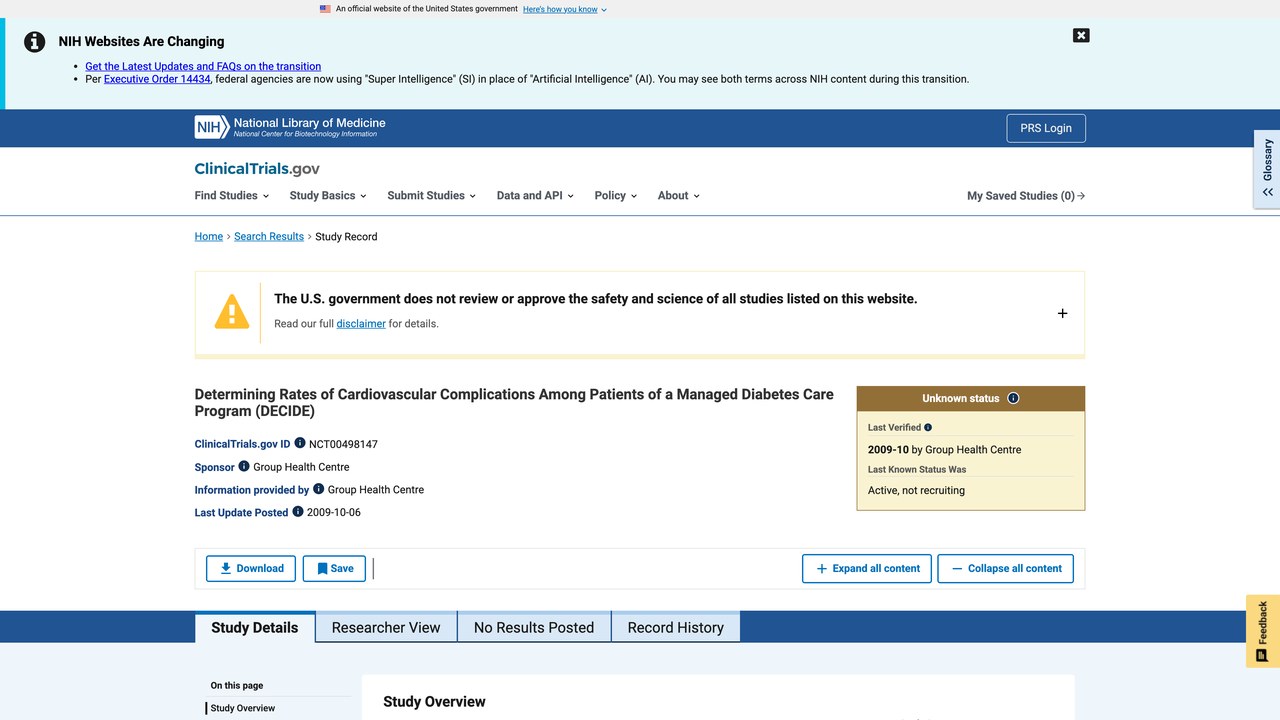Open 'Get the Latest Updates and FAQs' link
The width and height of the screenshot is (1280, 720).
(203, 66)
